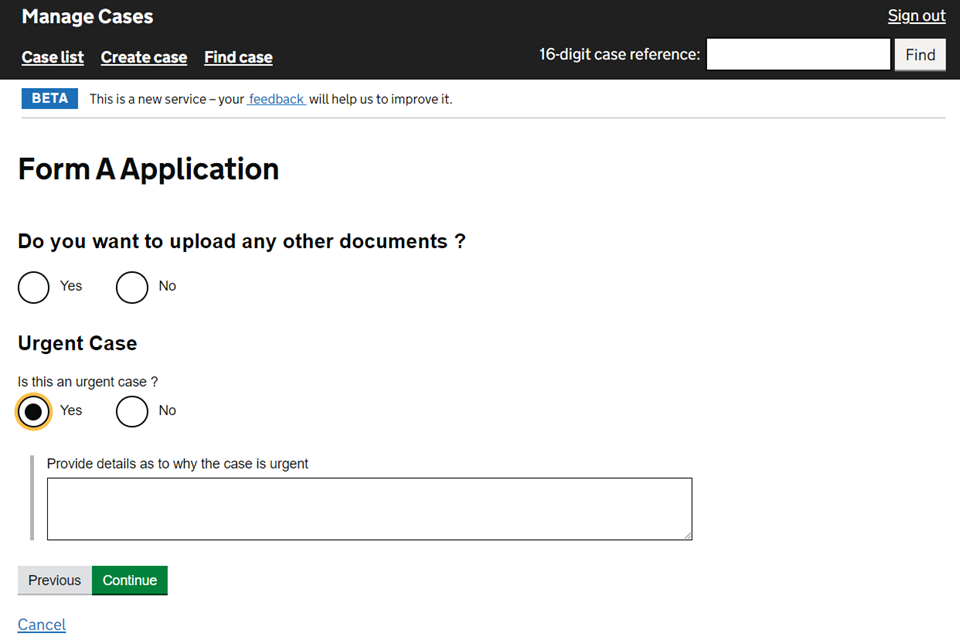Sign out of the service
Screen dimensions: 960x640
pos(916,16)
